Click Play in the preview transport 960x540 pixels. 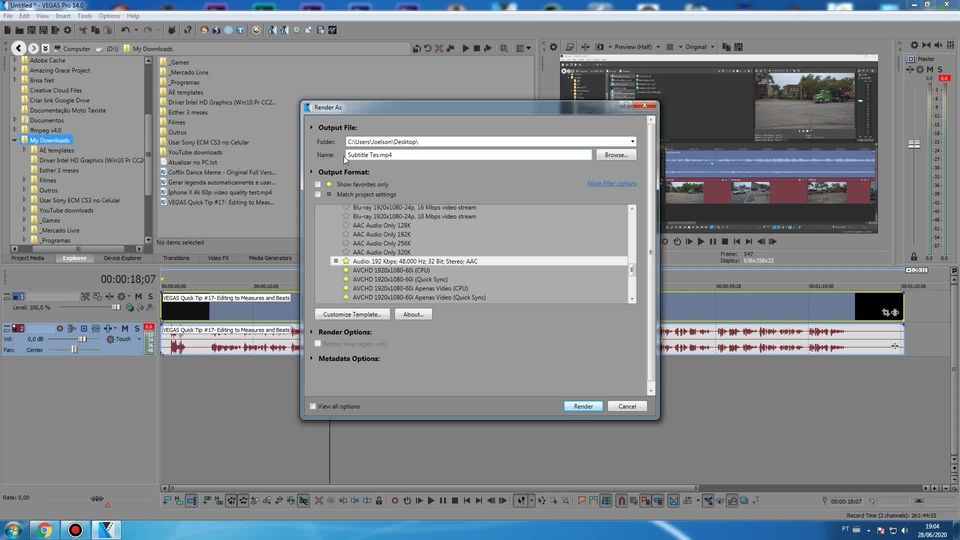tap(701, 242)
